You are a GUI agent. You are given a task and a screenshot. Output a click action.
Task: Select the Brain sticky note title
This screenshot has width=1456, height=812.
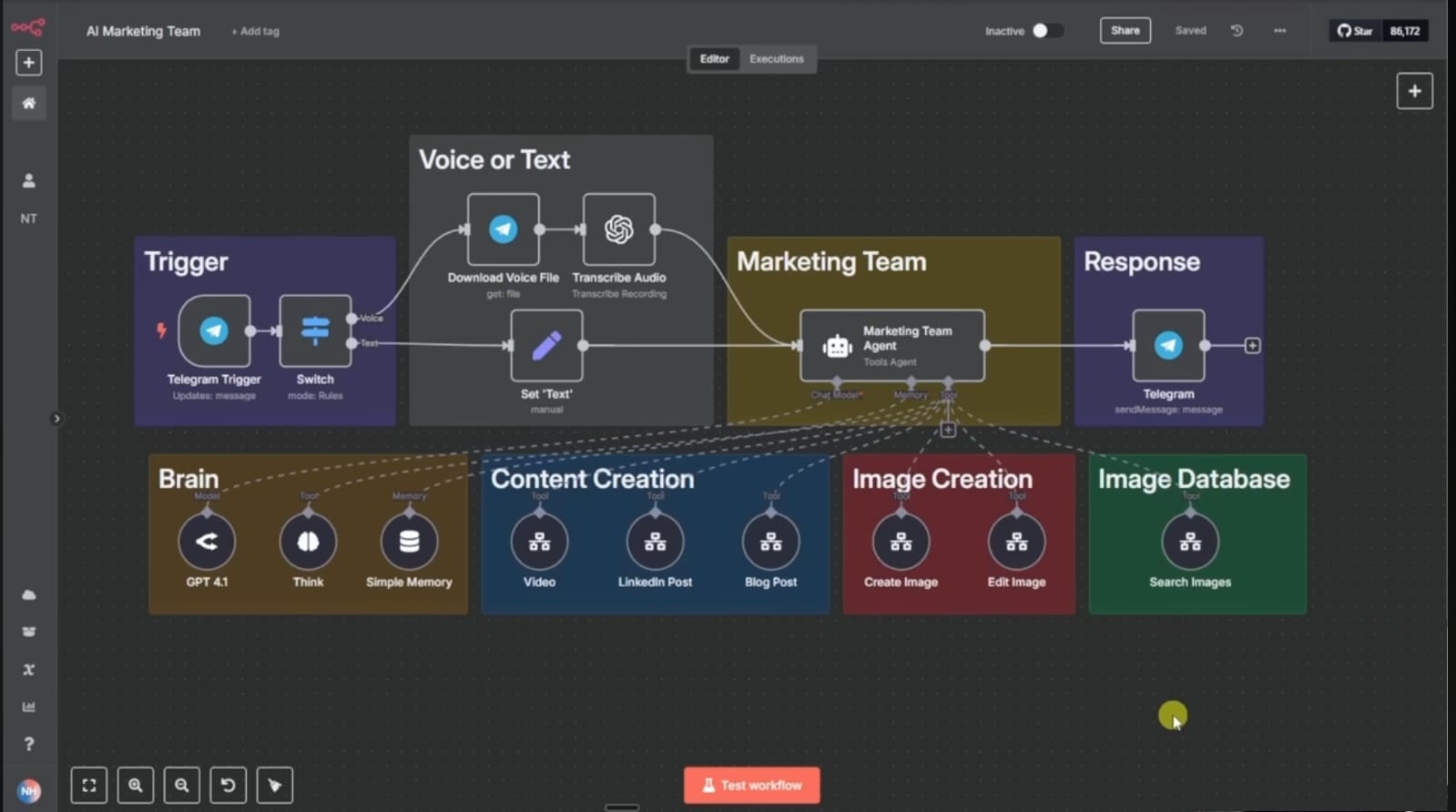click(x=188, y=479)
